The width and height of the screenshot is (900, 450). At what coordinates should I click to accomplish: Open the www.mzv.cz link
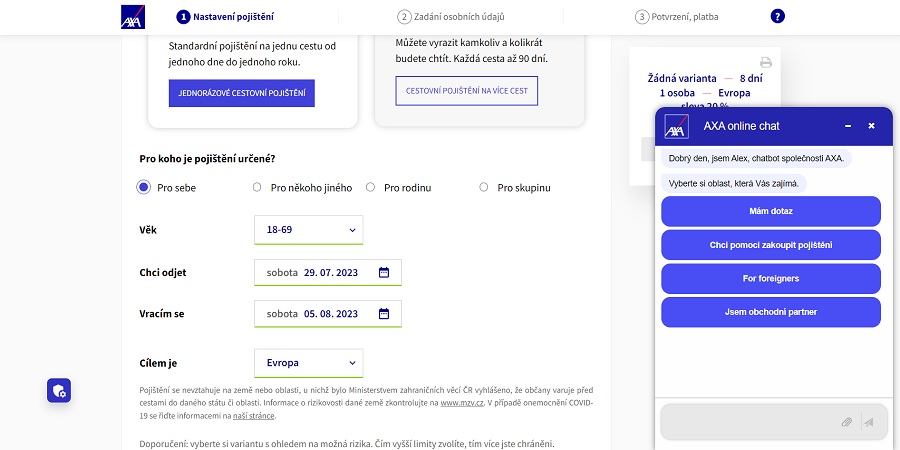pos(461,403)
